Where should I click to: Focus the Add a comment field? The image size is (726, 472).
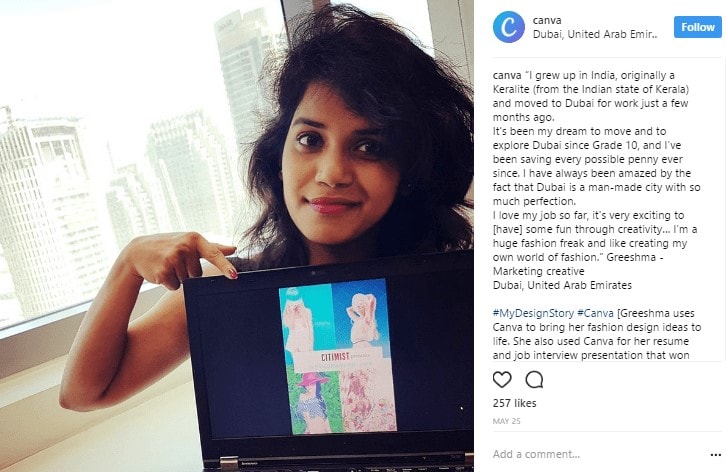pyautogui.click(x=597, y=454)
